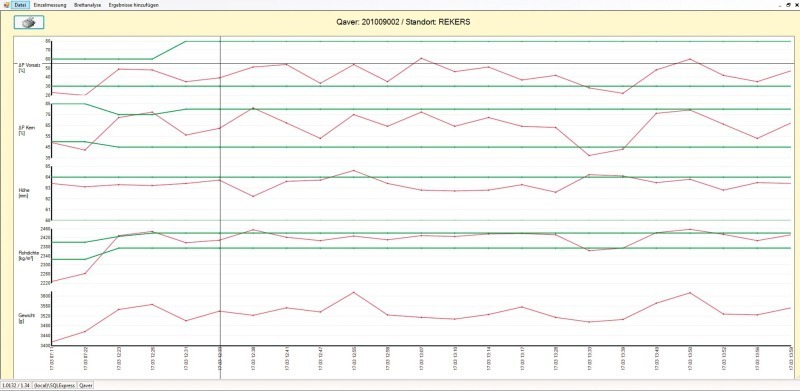Click the Qaver 201009002 / Standort REKERS title
Viewport: 800px width, 391px height.
tap(404, 22)
